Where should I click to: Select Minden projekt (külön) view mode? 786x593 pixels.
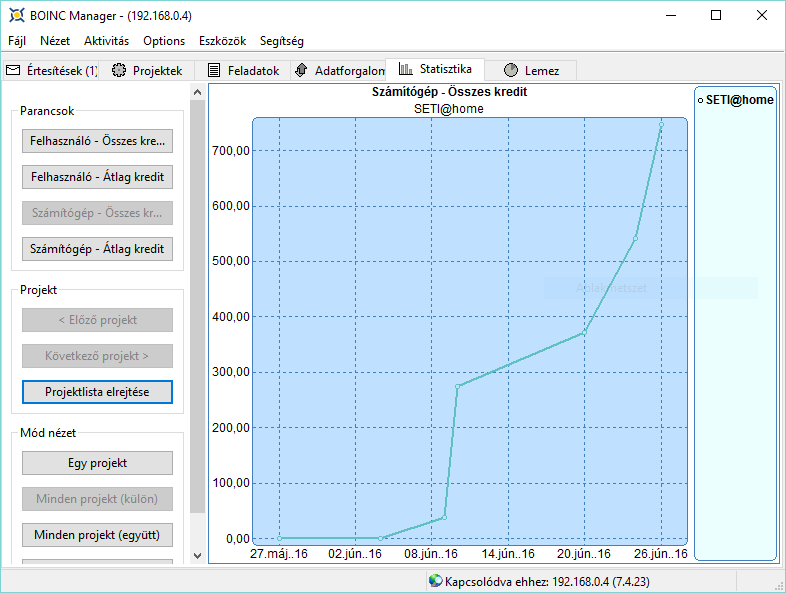point(97,499)
